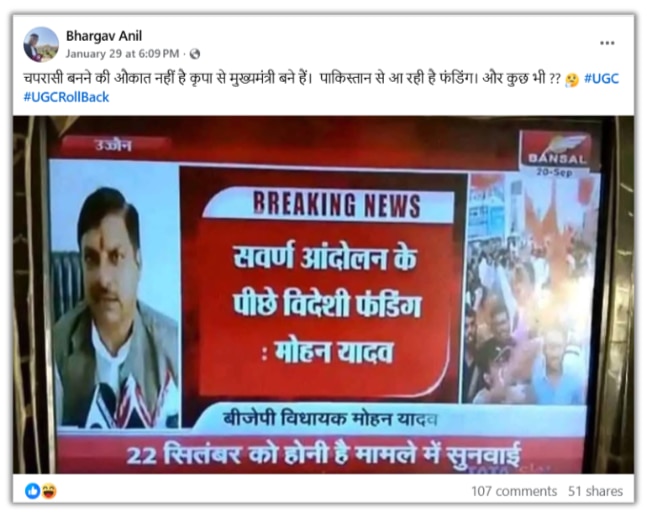Viewport: 647px width, 517px height.
Task: Click the Bansal channel logo in image
Action: click(557, 150)
